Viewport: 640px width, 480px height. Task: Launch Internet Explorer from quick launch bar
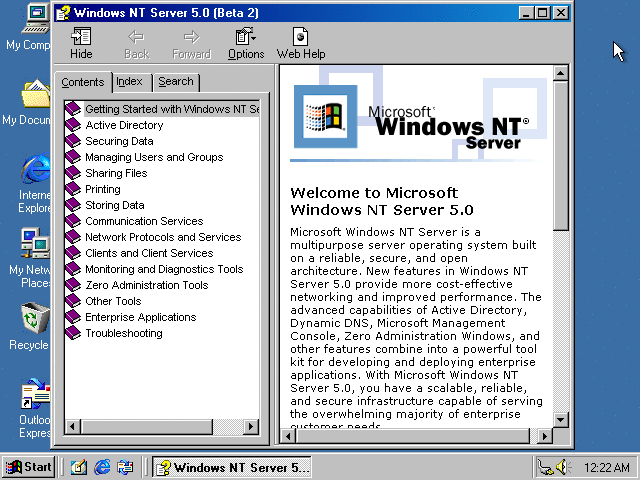102,467
